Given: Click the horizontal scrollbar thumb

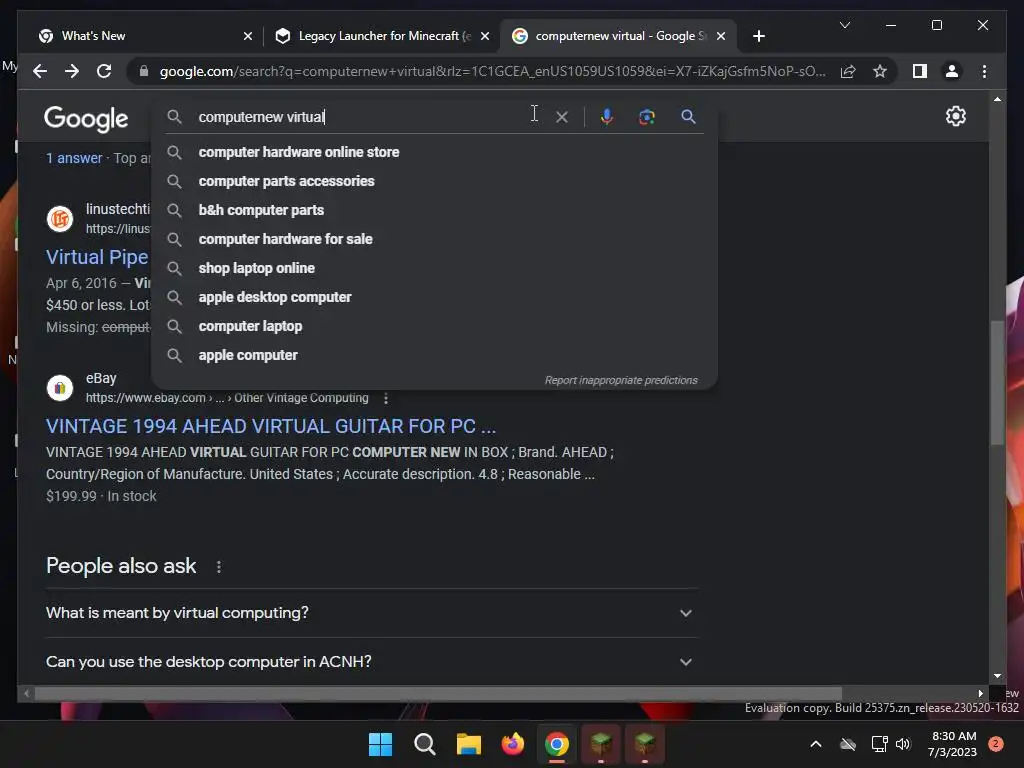Looking at the screenshot, I should click(438, 694).
